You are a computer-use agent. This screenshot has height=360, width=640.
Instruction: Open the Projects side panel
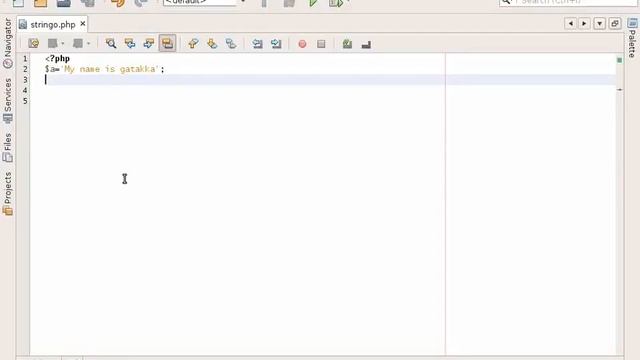point(7,193)
